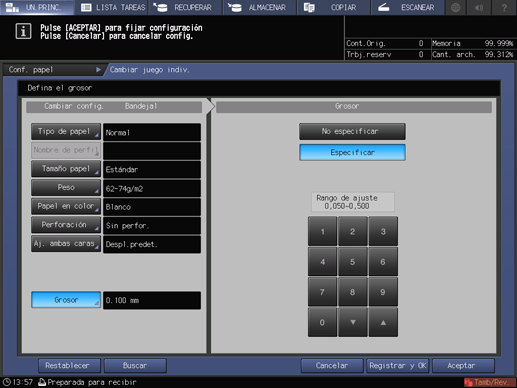This screenshot has width=517, height=388.
Task: Click the Buscar button
Action: point(135,366)
